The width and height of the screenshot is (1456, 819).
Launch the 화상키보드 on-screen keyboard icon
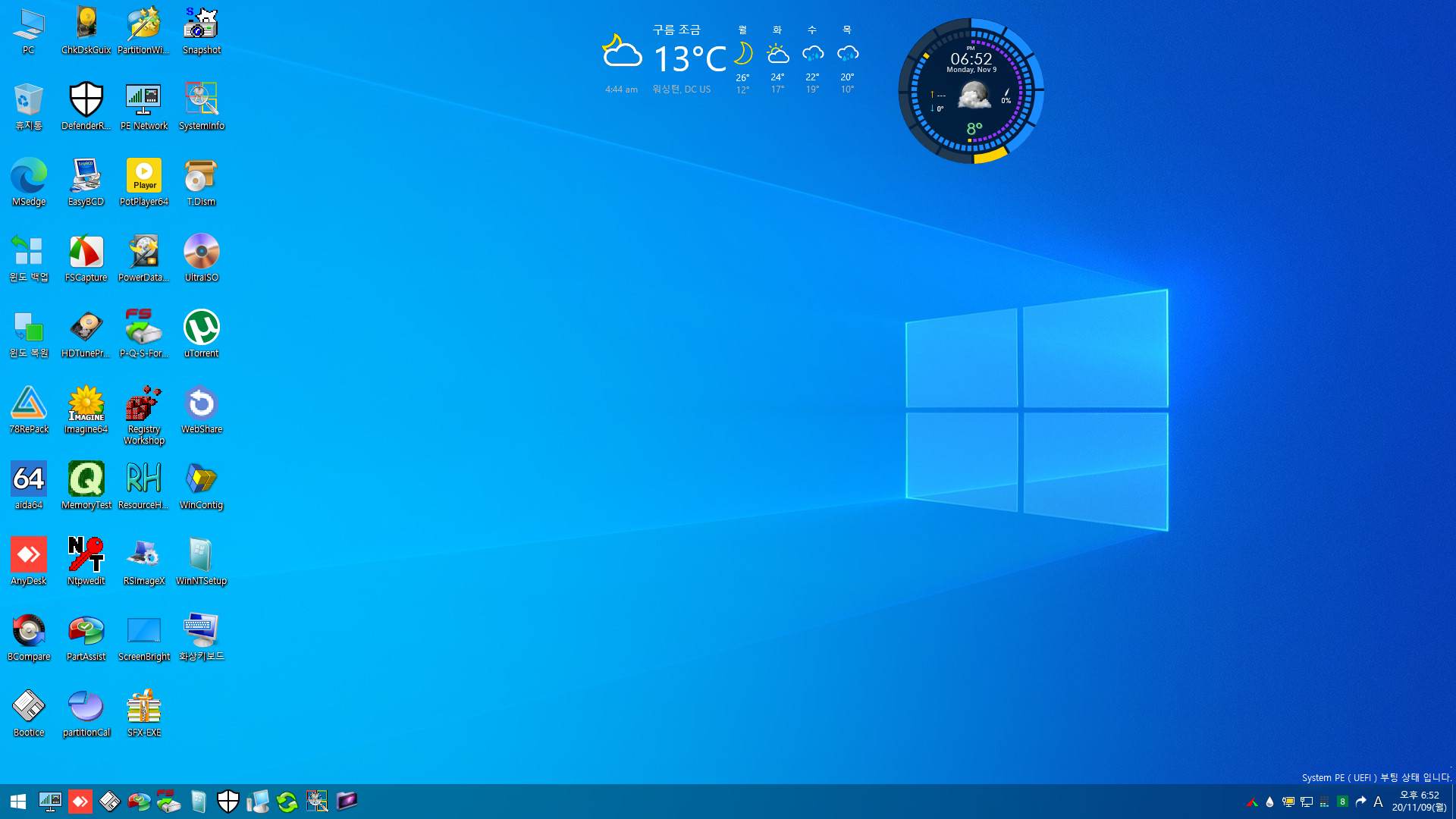[x=202, y=638]
